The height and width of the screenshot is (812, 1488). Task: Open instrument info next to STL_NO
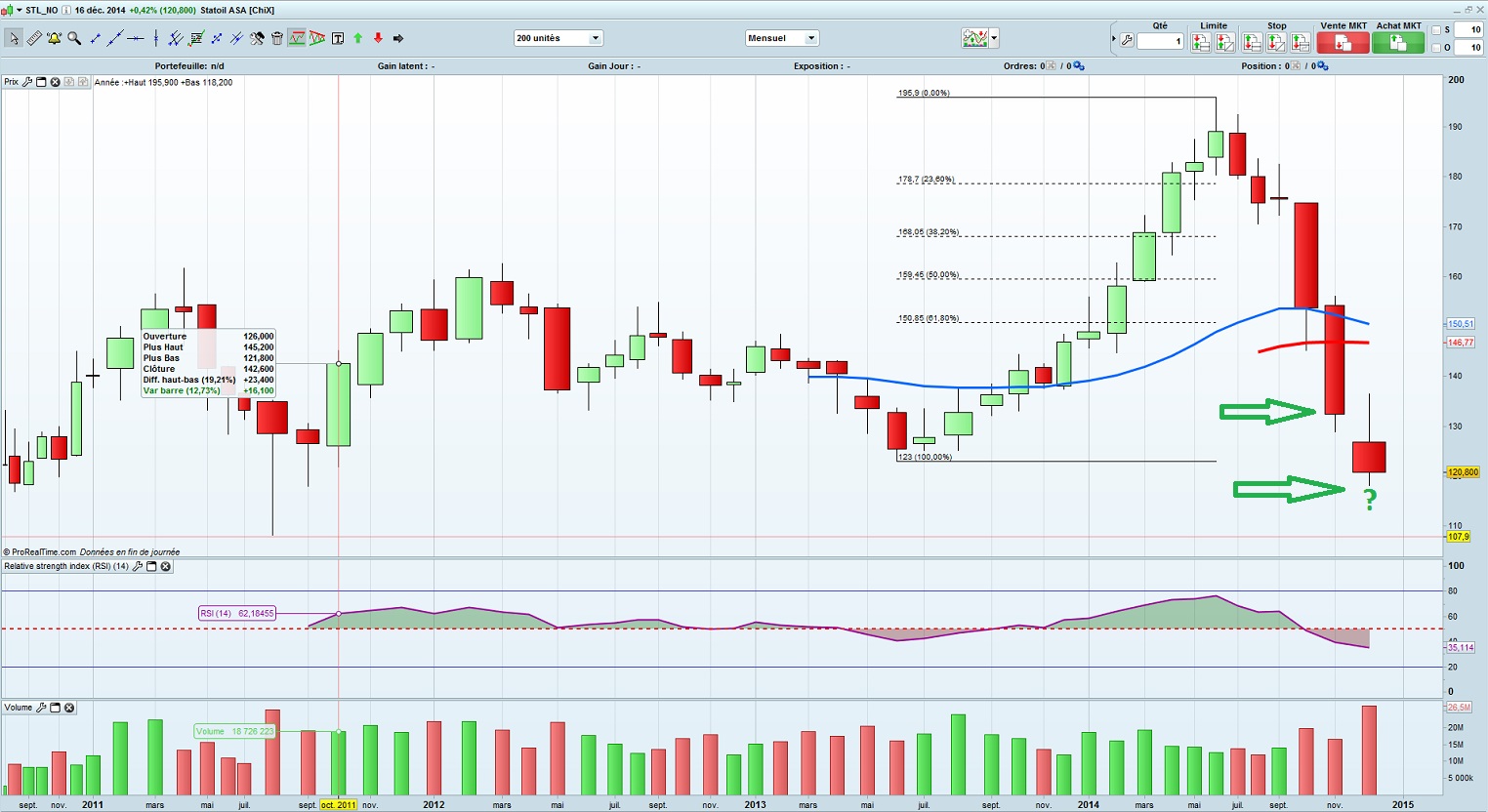click(65, 10)
